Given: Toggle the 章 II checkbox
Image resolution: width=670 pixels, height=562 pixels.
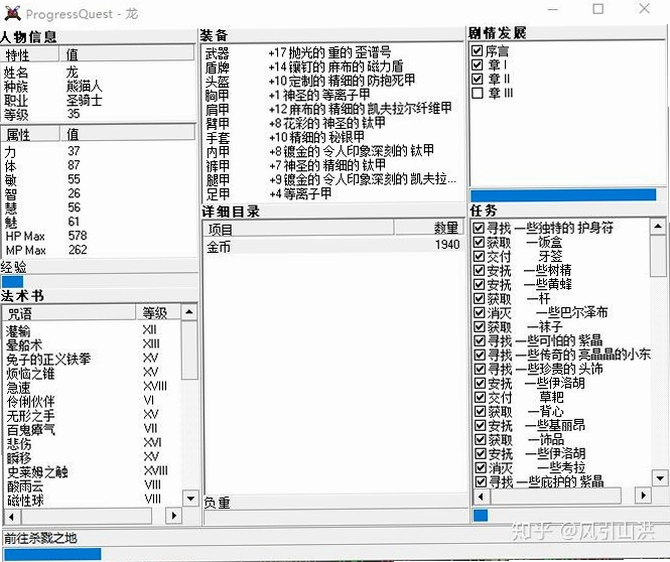Looking at the screenshot, I should (477, 79).
